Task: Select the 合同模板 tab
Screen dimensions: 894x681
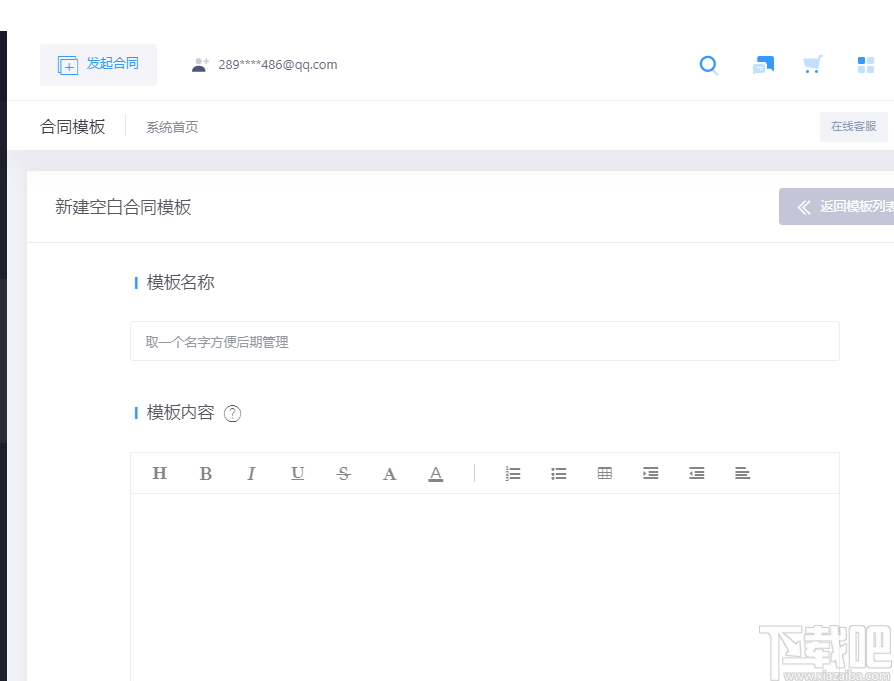Action: coord(72,127)
